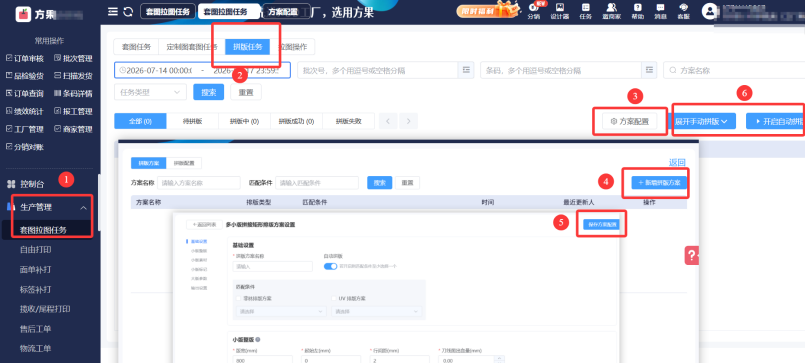This screenshot has width=805, height=363.
Task: Open 设计器 icon in top bar
Action: (x=560, y=11)
